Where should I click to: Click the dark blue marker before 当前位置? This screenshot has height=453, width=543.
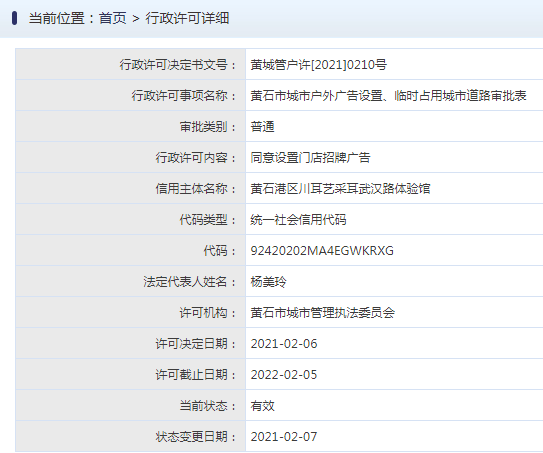14,18
